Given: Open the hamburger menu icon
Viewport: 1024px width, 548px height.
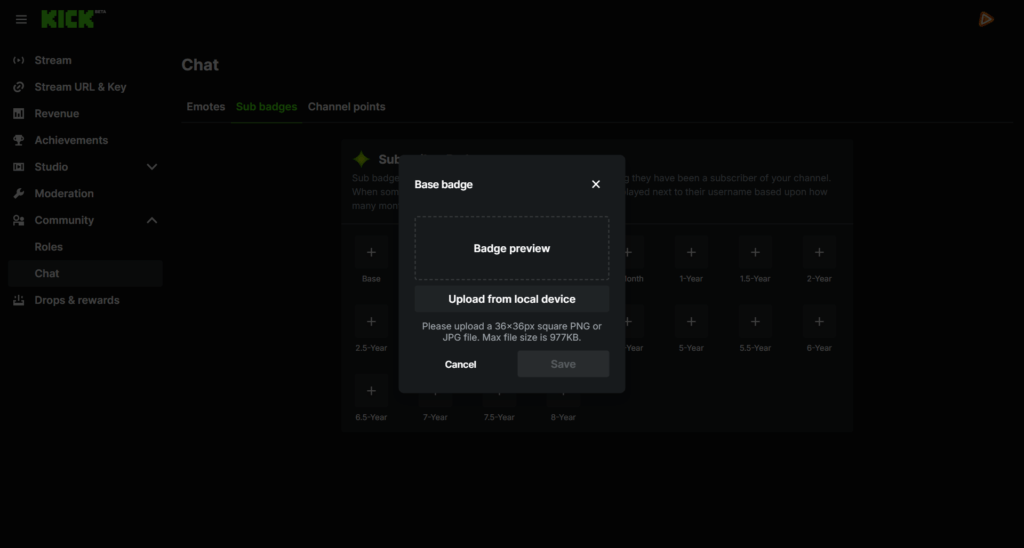Looking at the screenshot, I should 21,19.
